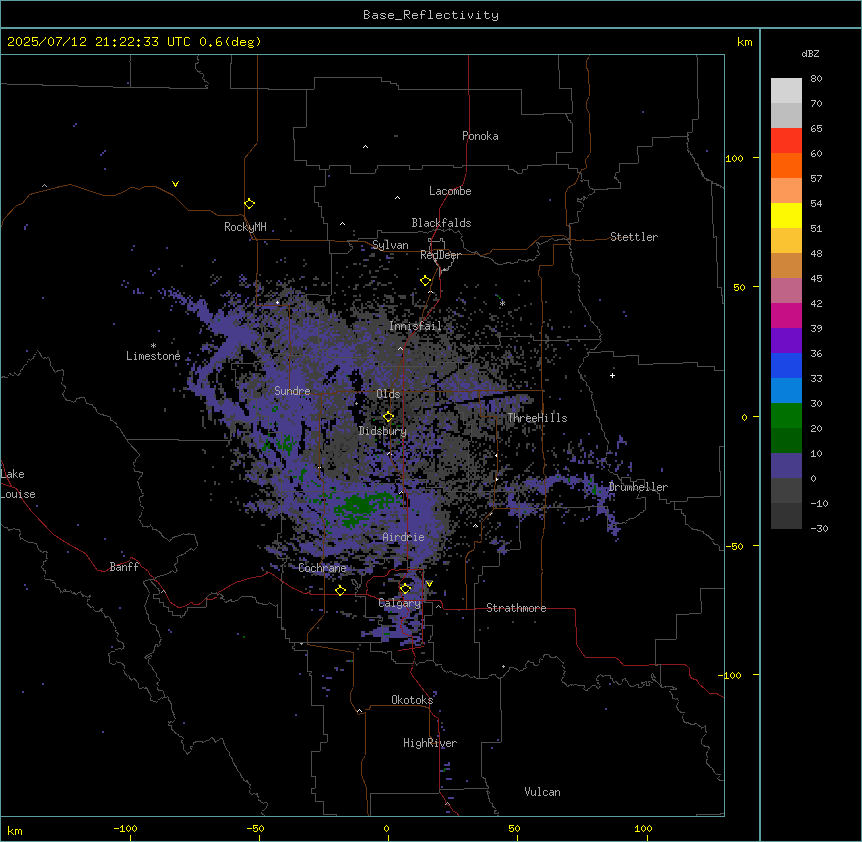Click the white plus marker north of Drumheller
This screenshot has width=862, height=842.
[612, 375]
